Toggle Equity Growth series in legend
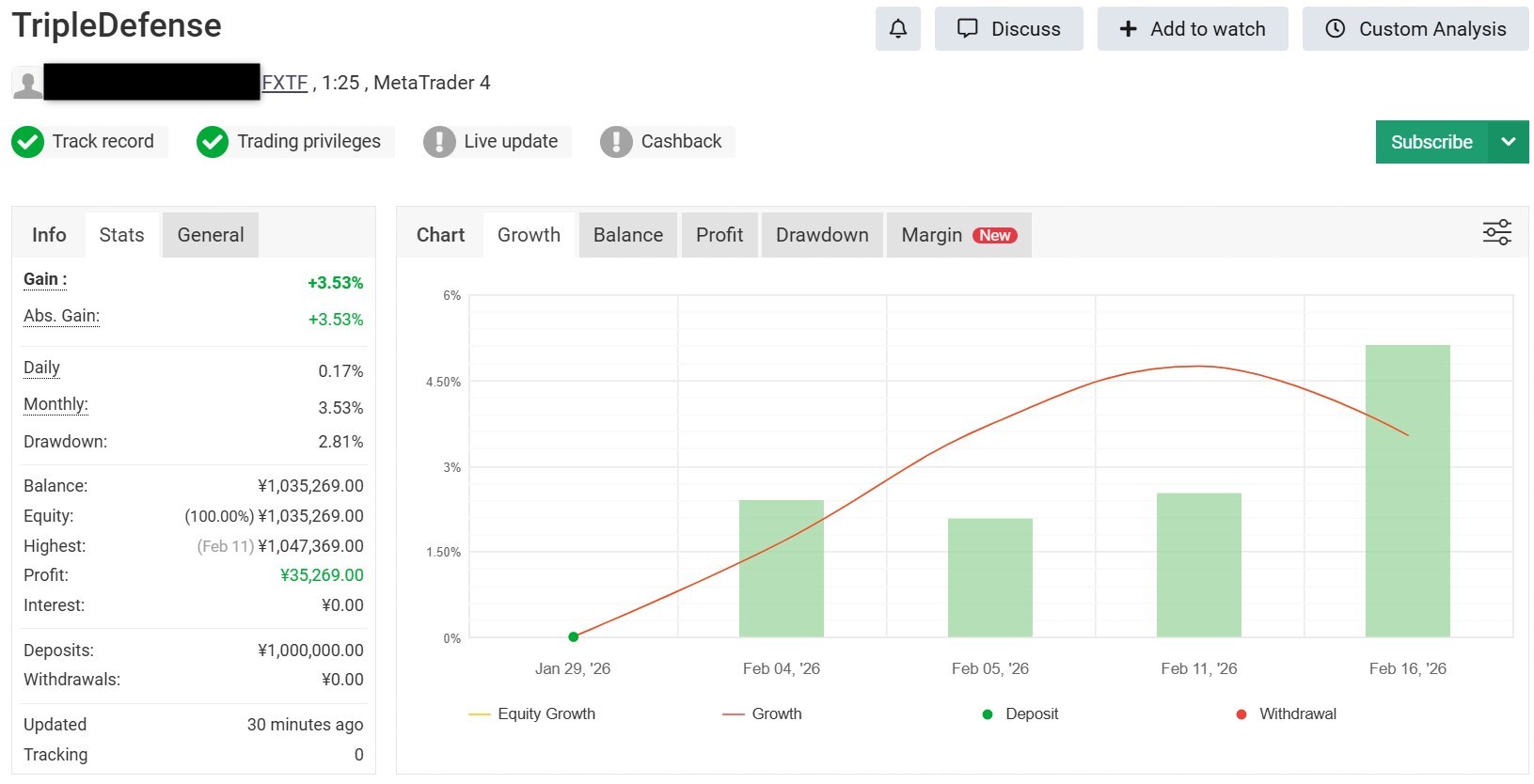The image size is (1534, 784). click(x=532, y=714)
